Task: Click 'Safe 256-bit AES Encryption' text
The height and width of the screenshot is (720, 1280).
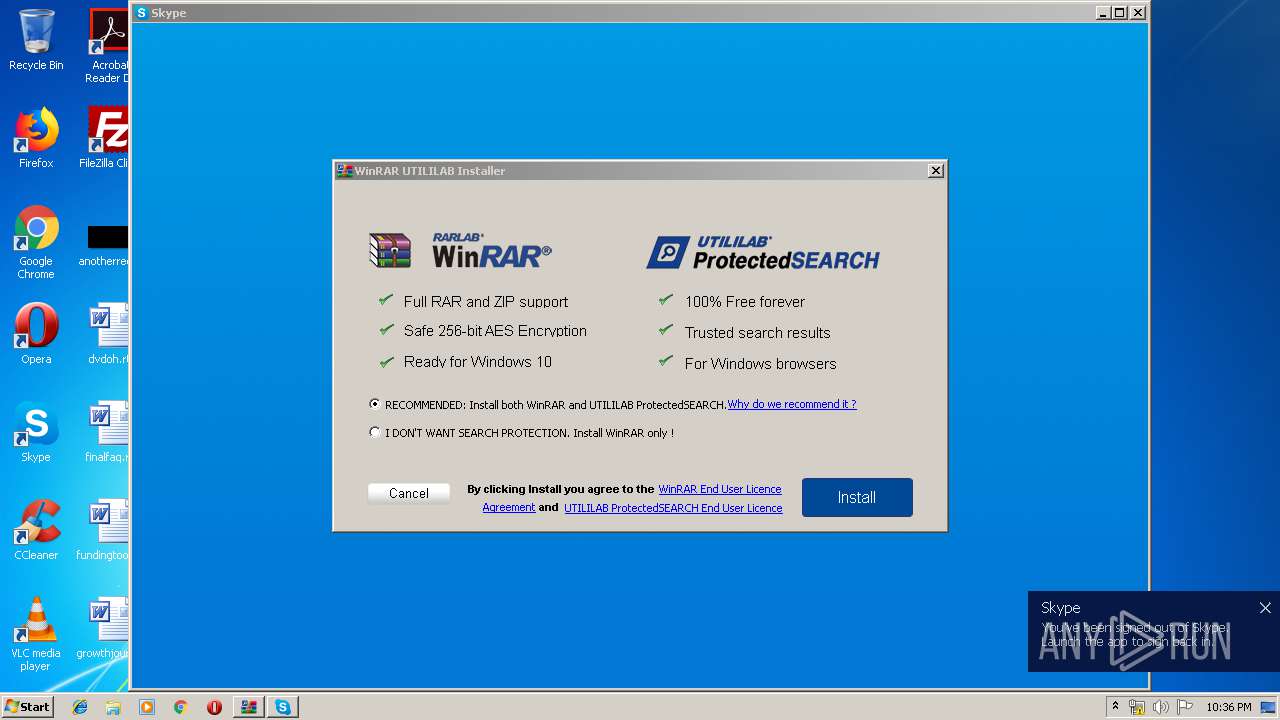Action: tap(495, 331)
